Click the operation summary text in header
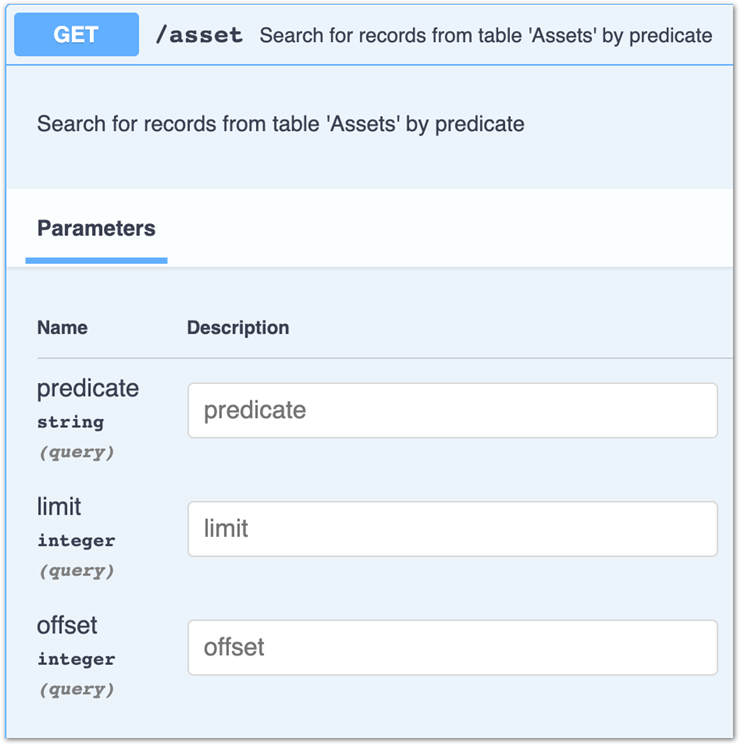Viewport: 740px width, 745px height. pyautogui.click(x=486, y=36)
